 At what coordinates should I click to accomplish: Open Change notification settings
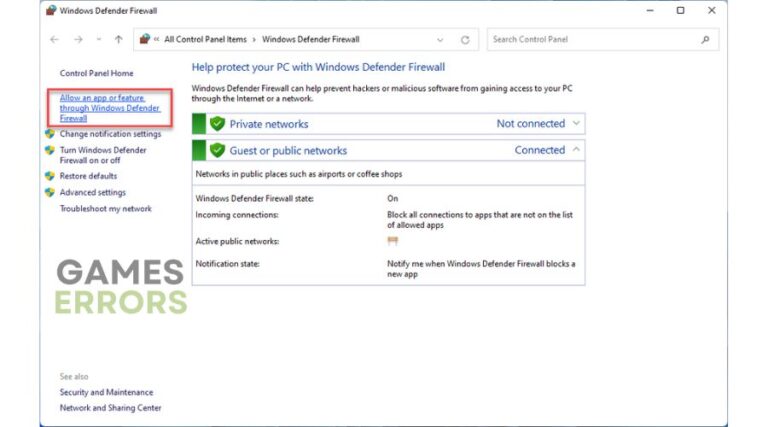[x=110, y=134]
